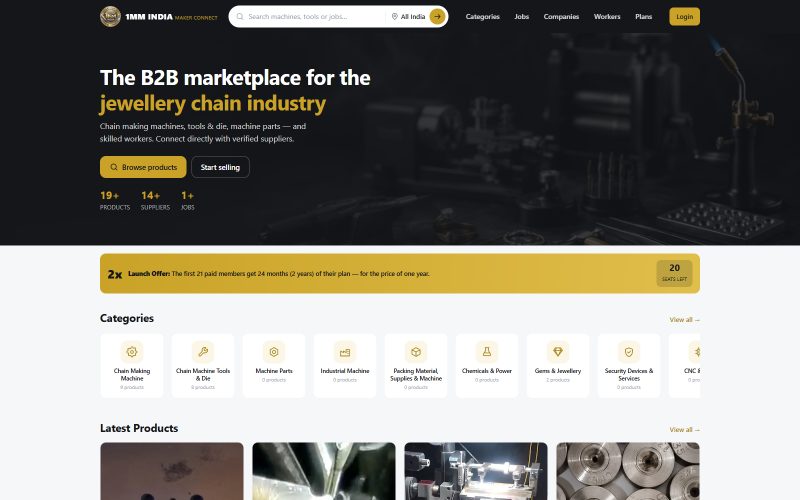The image size is (800, 500).
Task: Click the Chemicals & Power category label
Action: [487, 371]
